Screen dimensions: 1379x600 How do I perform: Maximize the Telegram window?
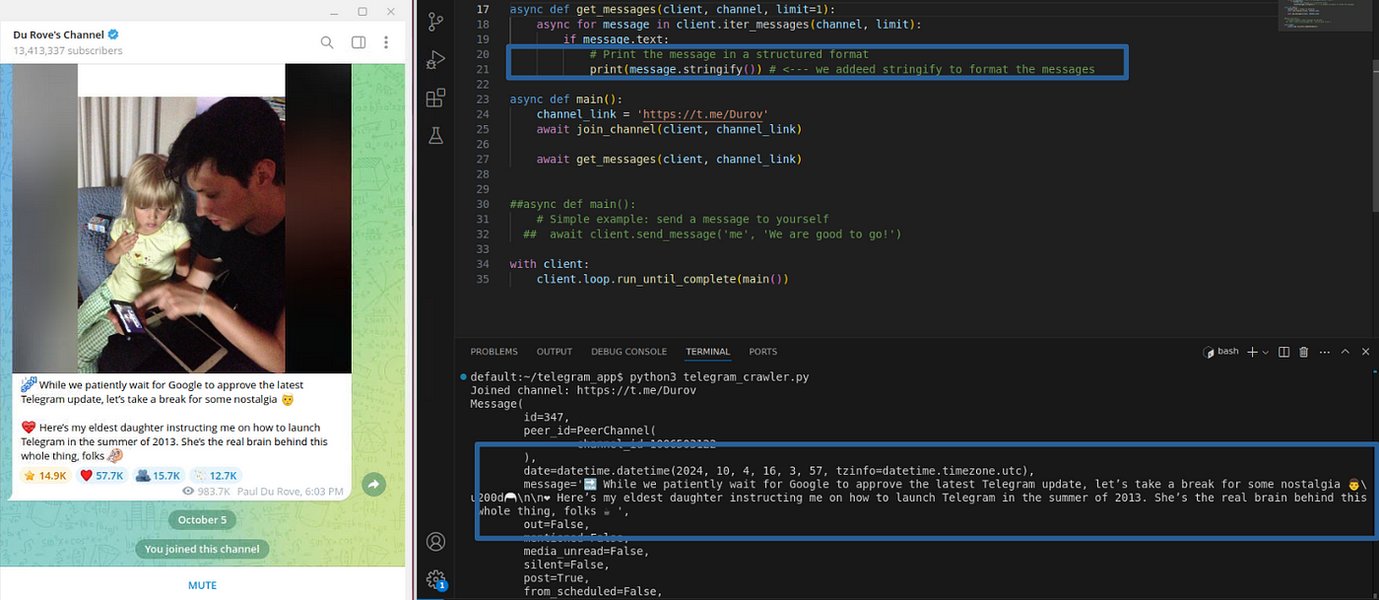362,12
